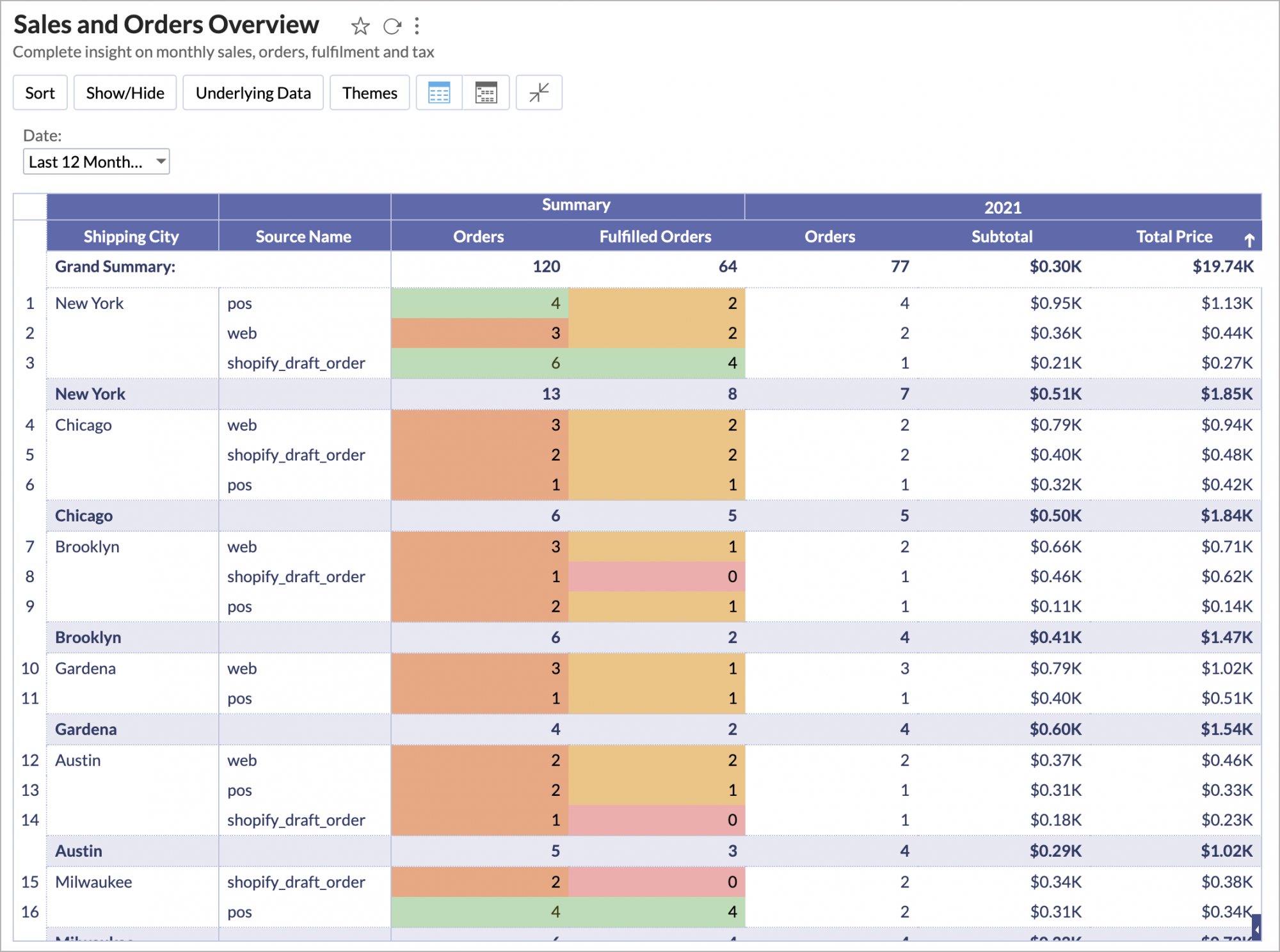Viewport: 1280px width, 952px height.
Task: Open the three-dot more options menu
Action: point(417,26)
